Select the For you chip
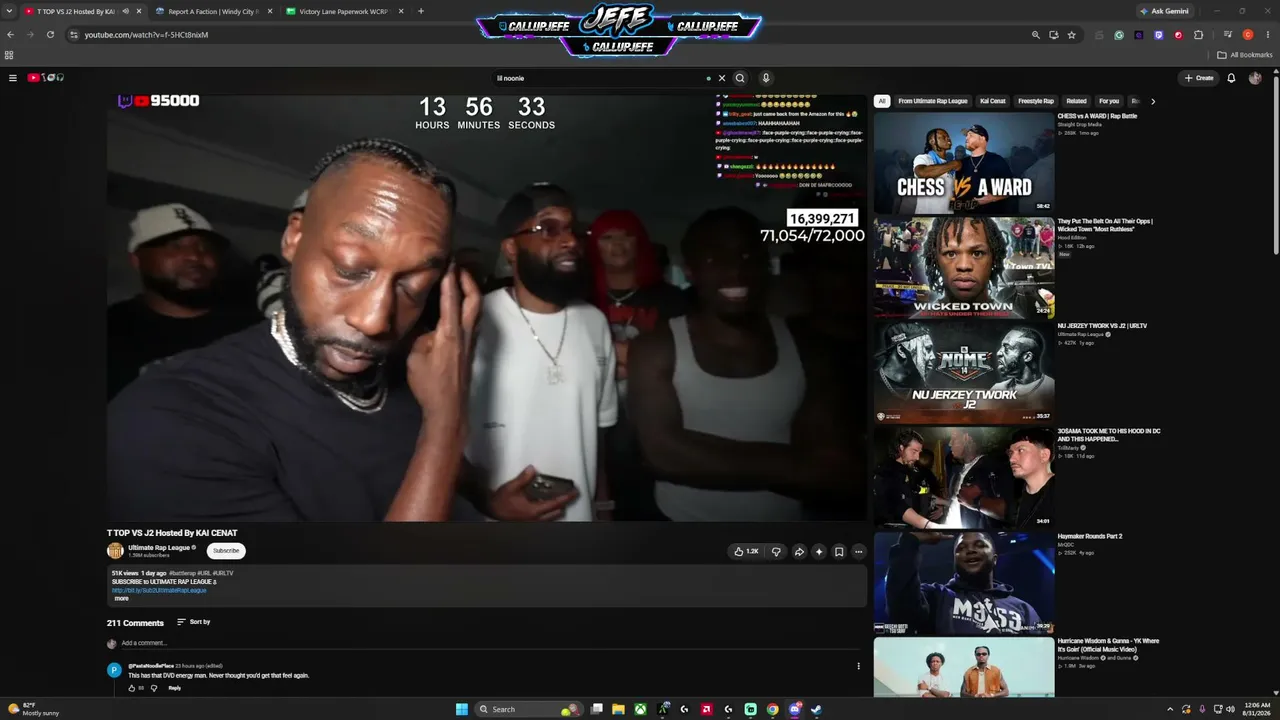Viewport: 1280px width, 720px height. (x=1109, y=101)
